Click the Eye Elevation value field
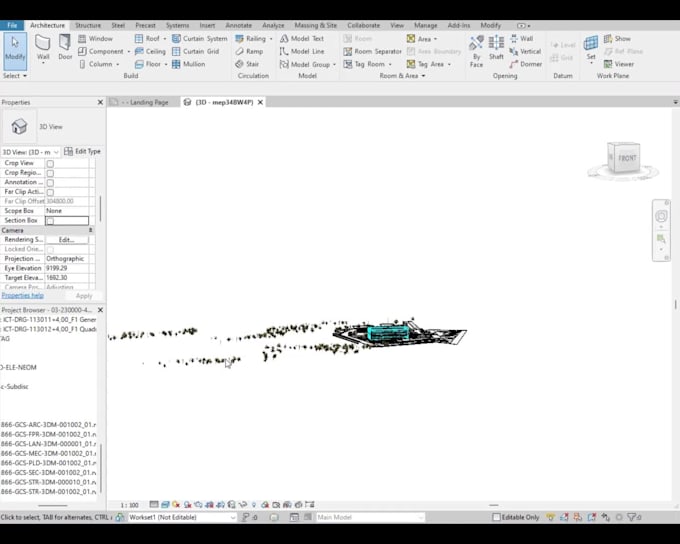680x544 pixels. coord(67,268)
